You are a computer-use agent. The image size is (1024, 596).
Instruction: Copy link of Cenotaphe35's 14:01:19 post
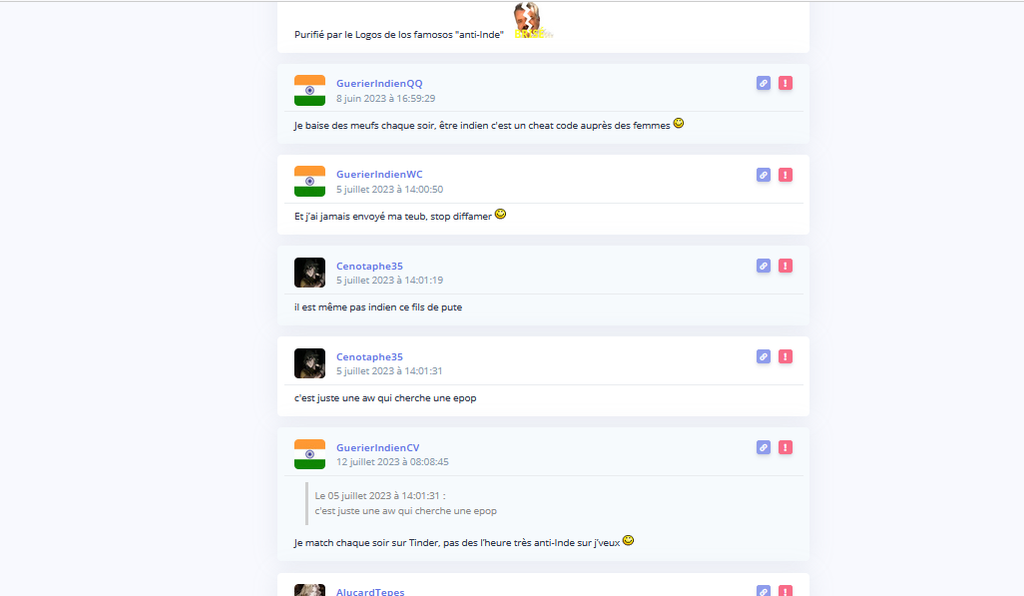tap(763, 266)
